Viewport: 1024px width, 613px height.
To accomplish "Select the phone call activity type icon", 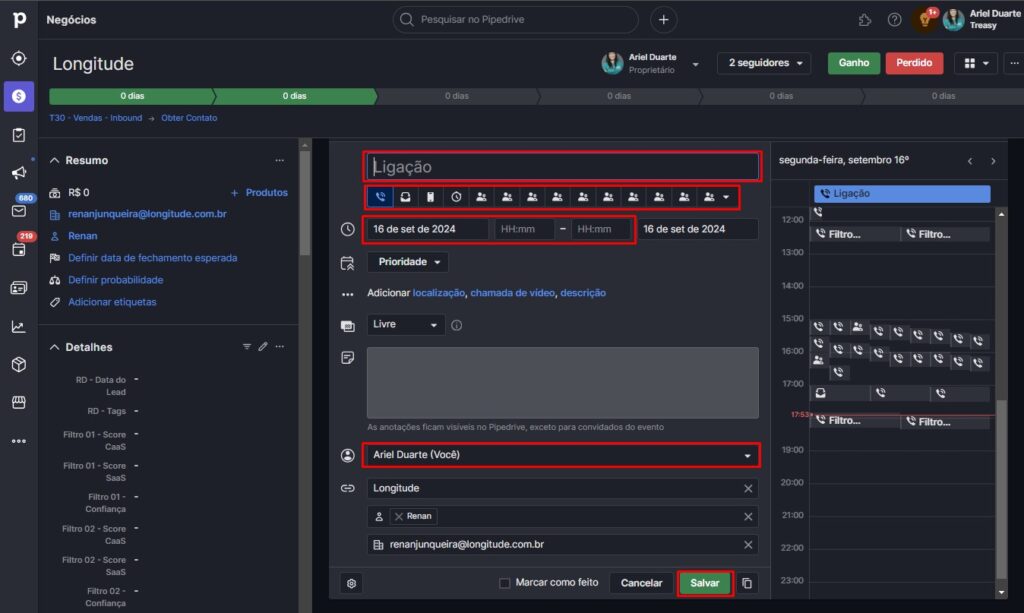I will click(x=380, y=197).
